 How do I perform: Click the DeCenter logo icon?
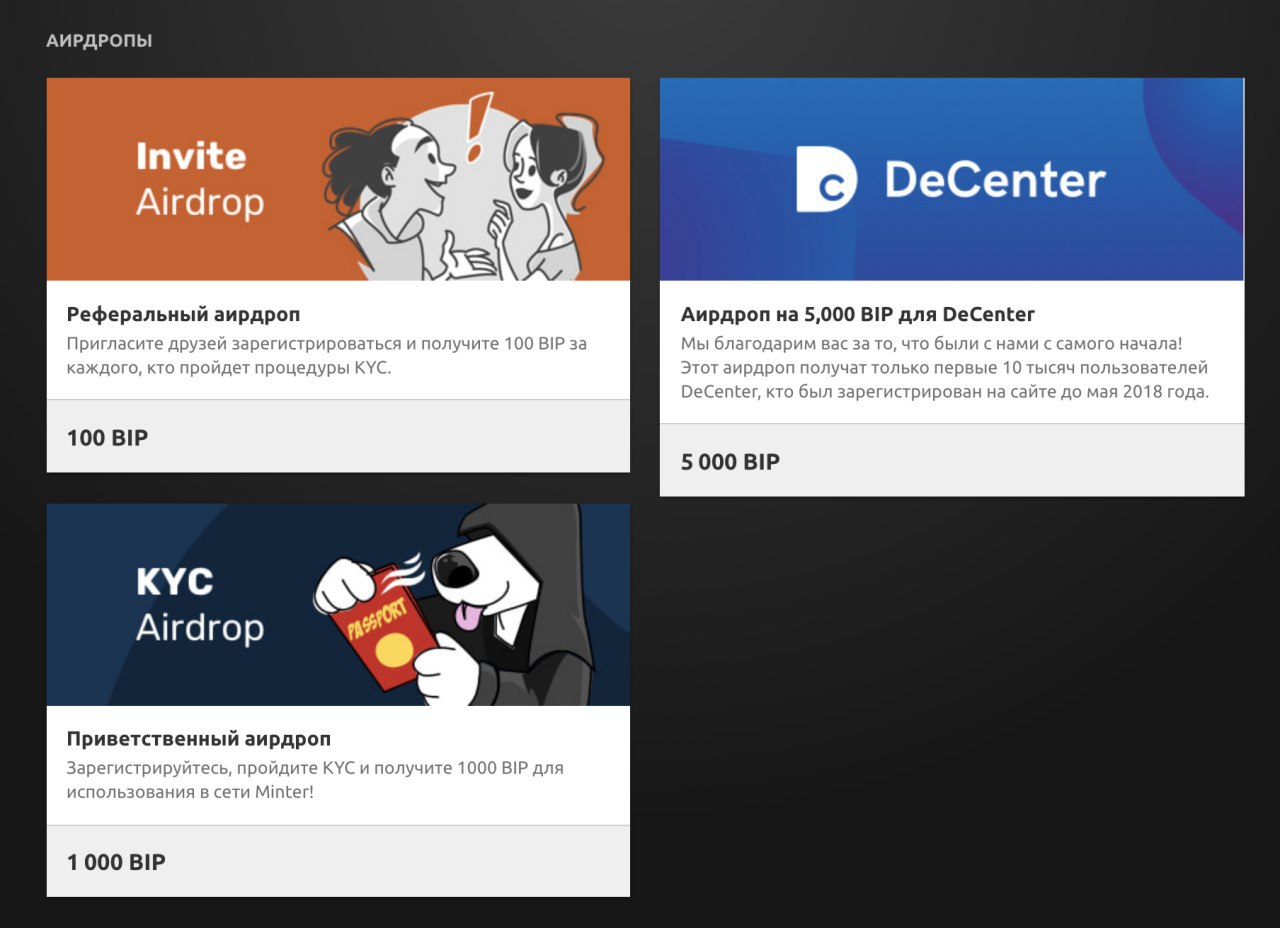[826, 179]
